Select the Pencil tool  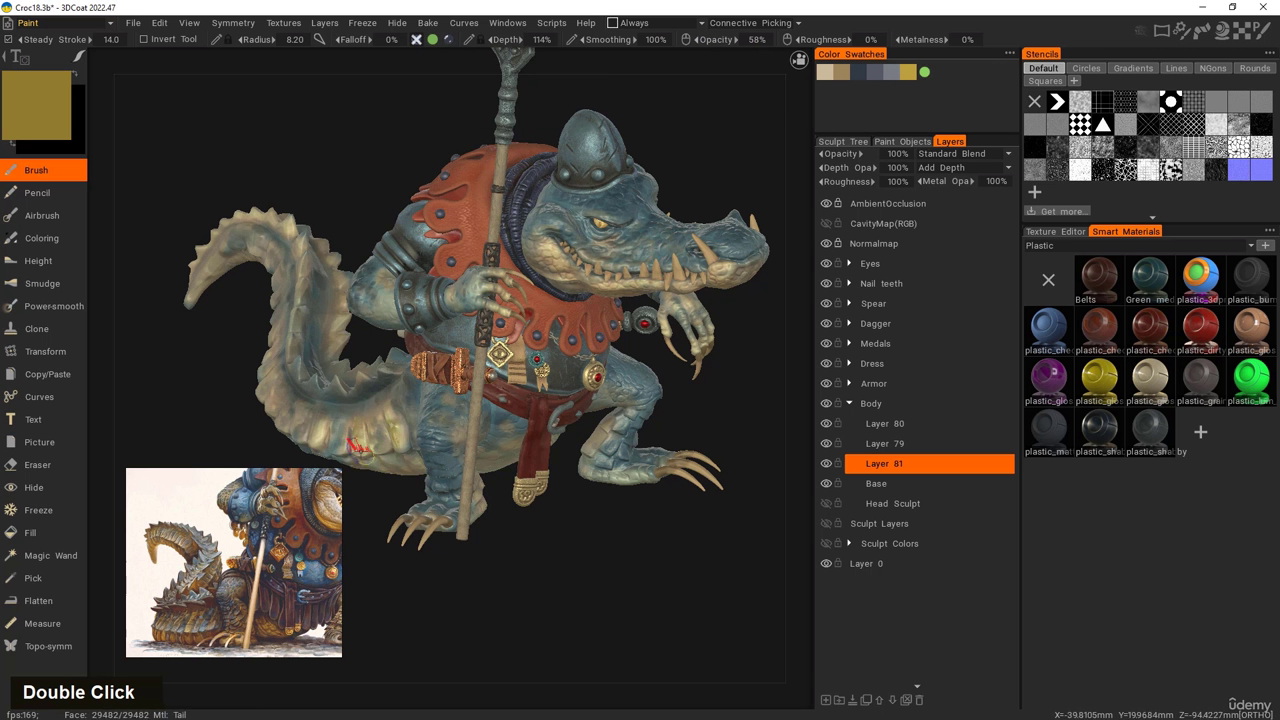click(43, 193)
